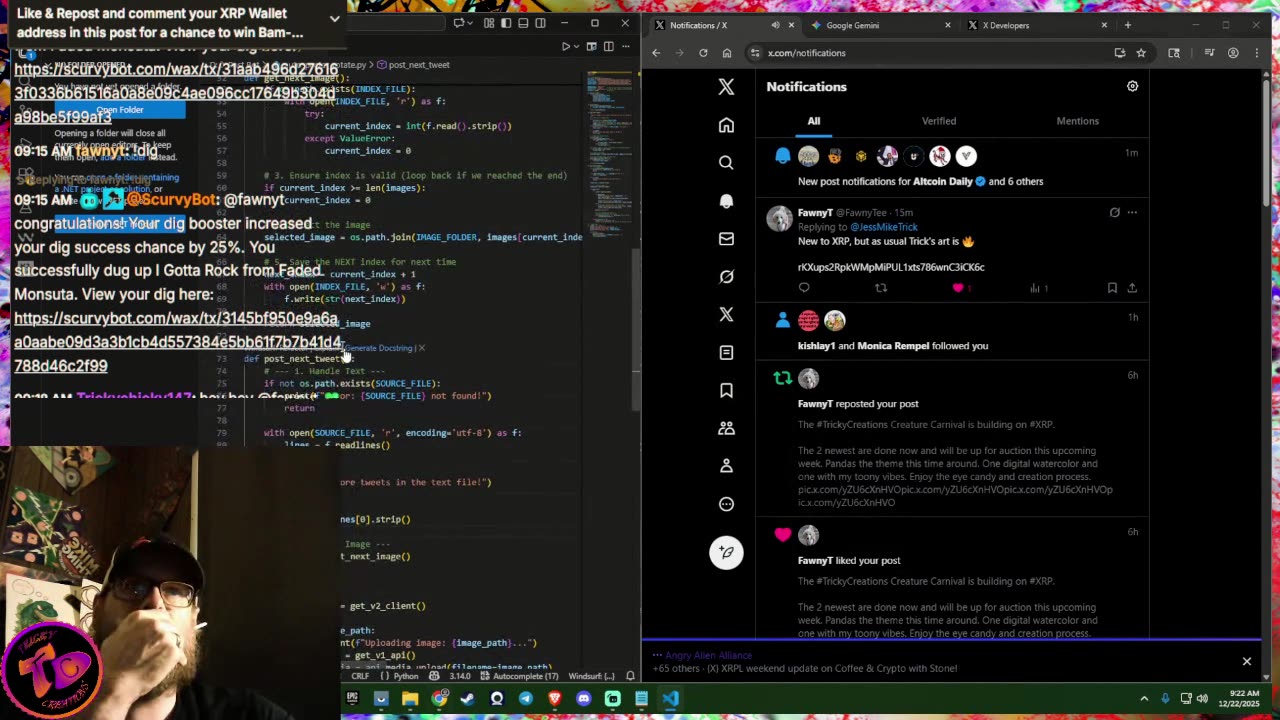The width and height of the screenshot is (1280, 720).
Task: Open Notifications settings gear
Action: 1132,86
